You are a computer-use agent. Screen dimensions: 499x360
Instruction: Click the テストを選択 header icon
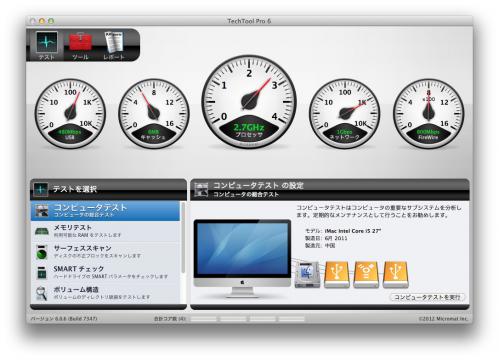tap(41, 189)
